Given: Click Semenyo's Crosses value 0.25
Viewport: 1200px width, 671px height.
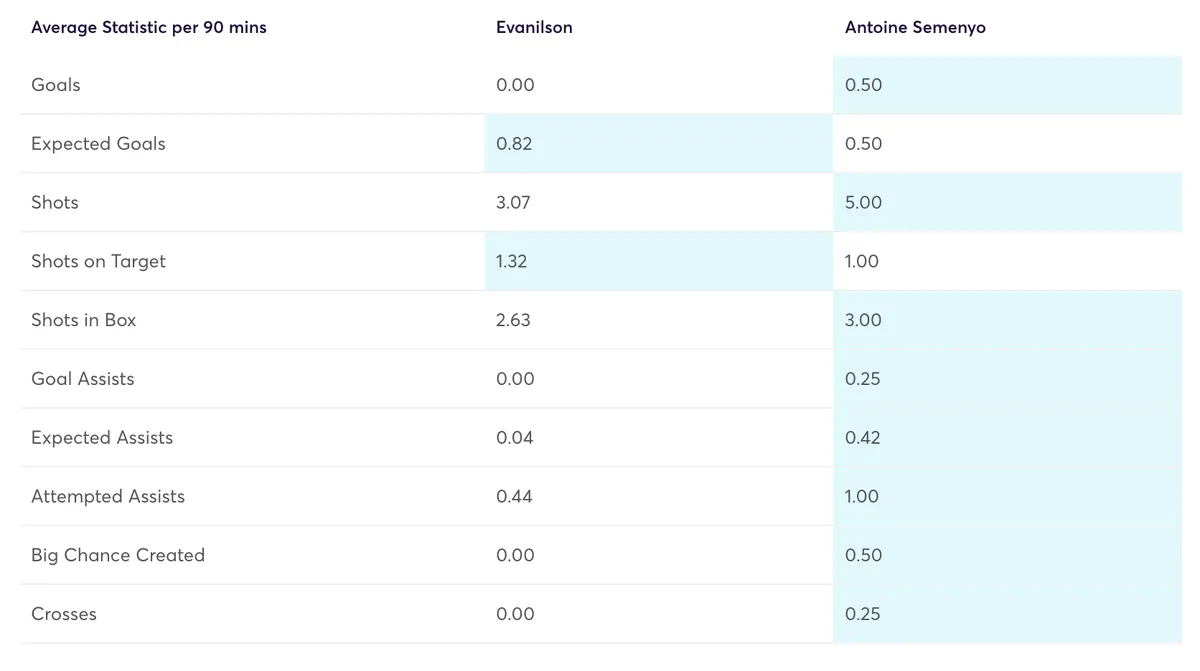Looking at the screenshot, I should pos(863,614).
